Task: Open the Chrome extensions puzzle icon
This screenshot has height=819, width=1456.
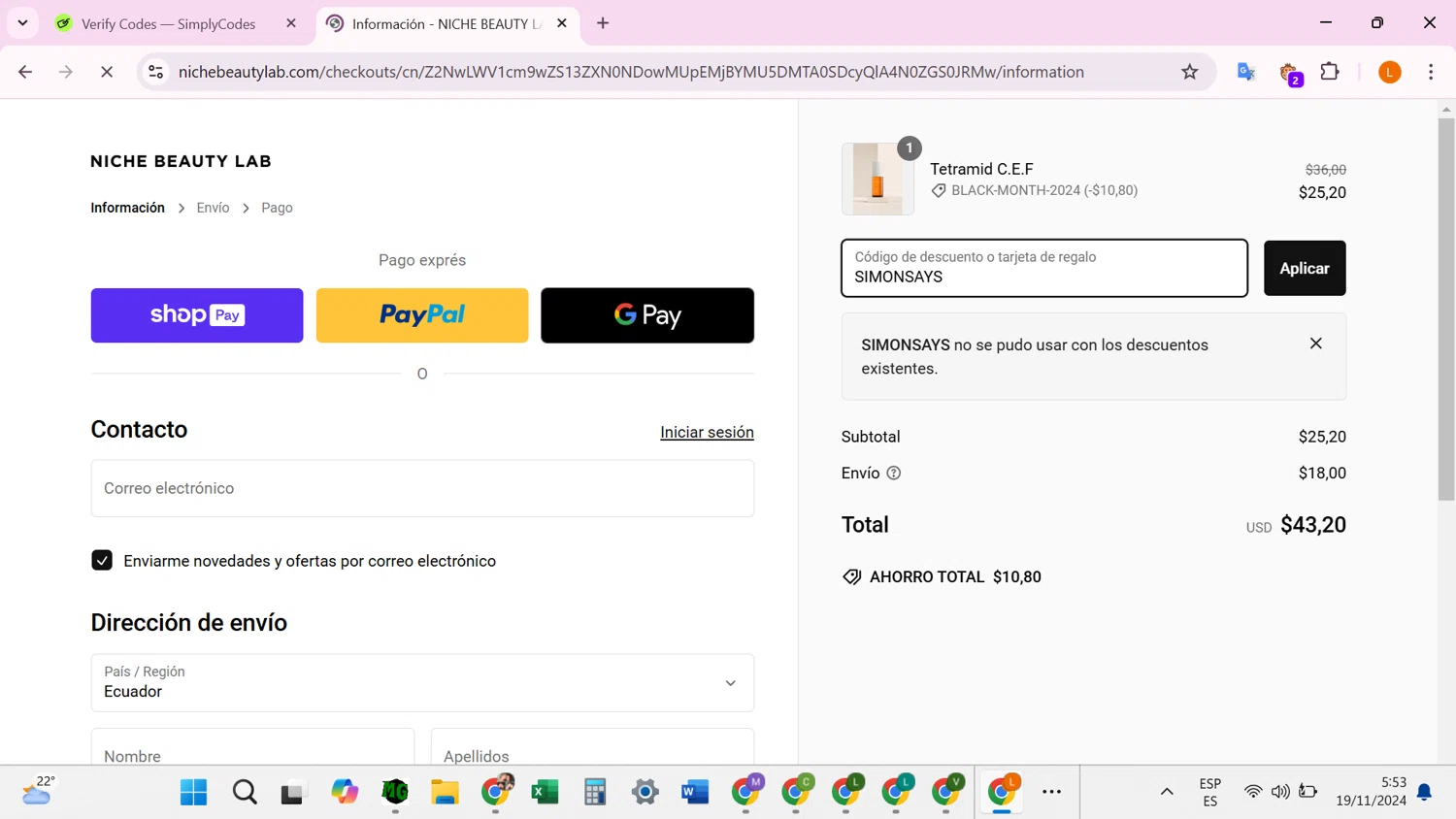Action: (1330, 71)
